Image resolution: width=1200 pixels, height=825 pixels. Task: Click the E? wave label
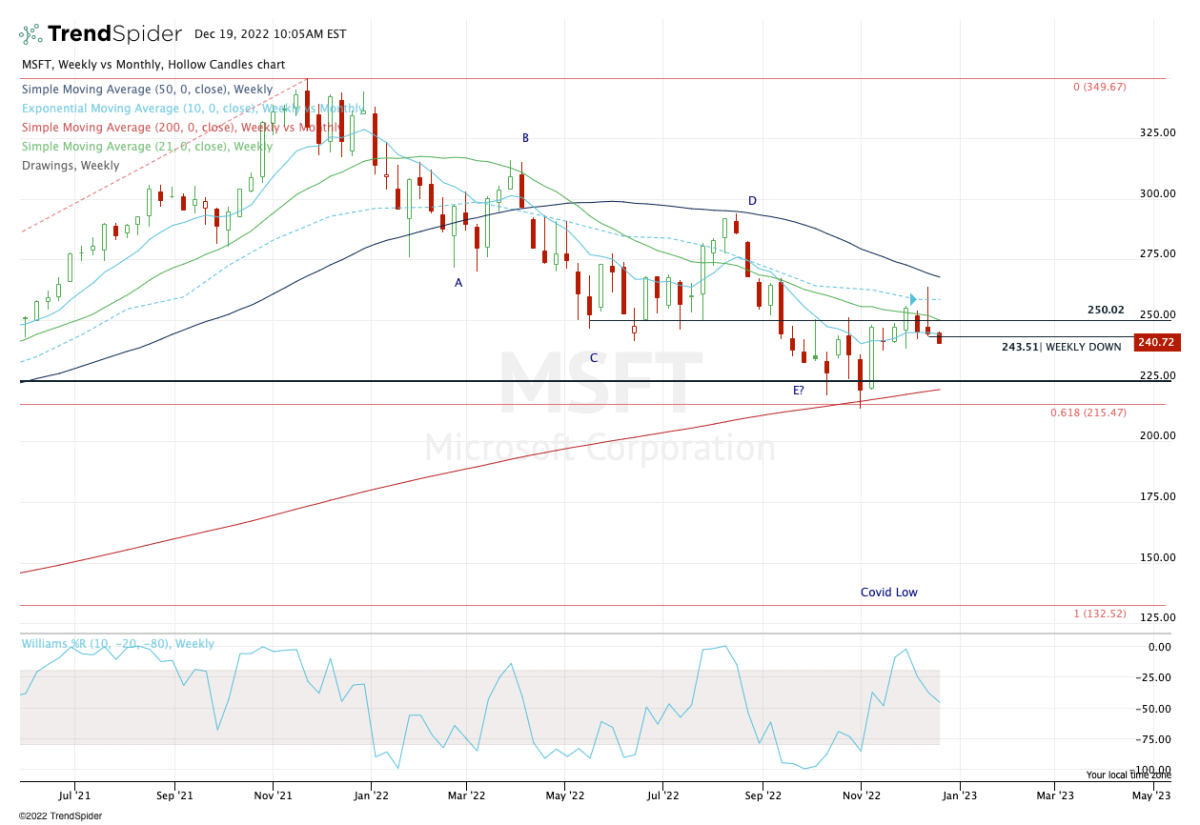[799, 390]
